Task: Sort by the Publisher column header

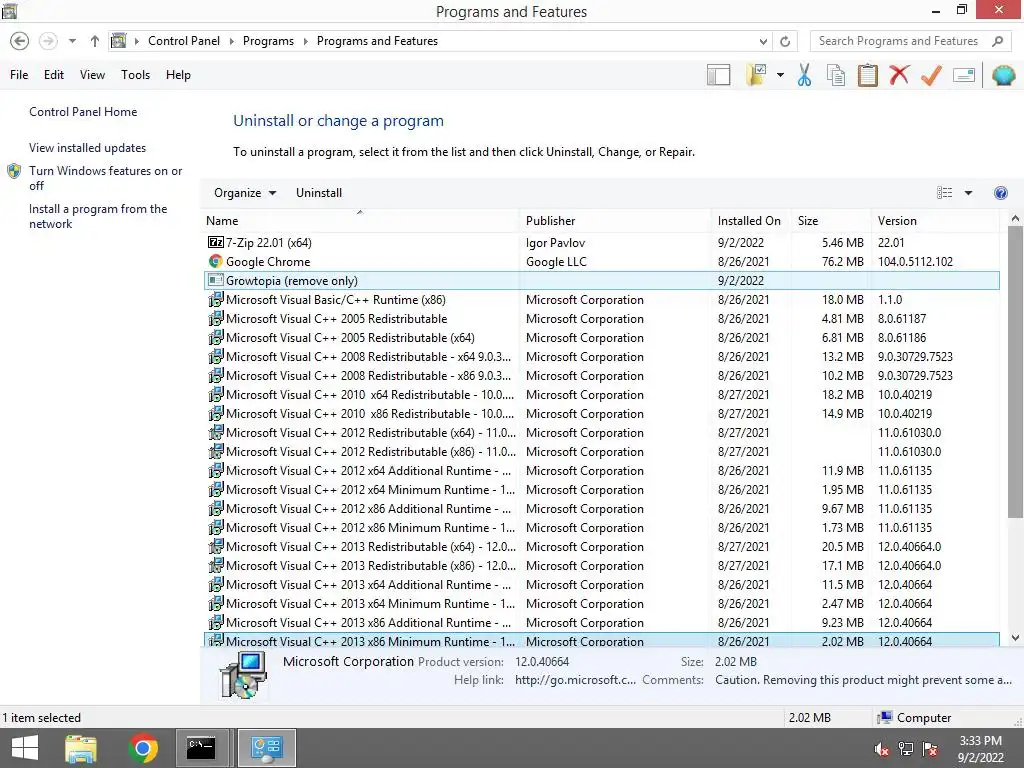Action: tap(615, 221)
